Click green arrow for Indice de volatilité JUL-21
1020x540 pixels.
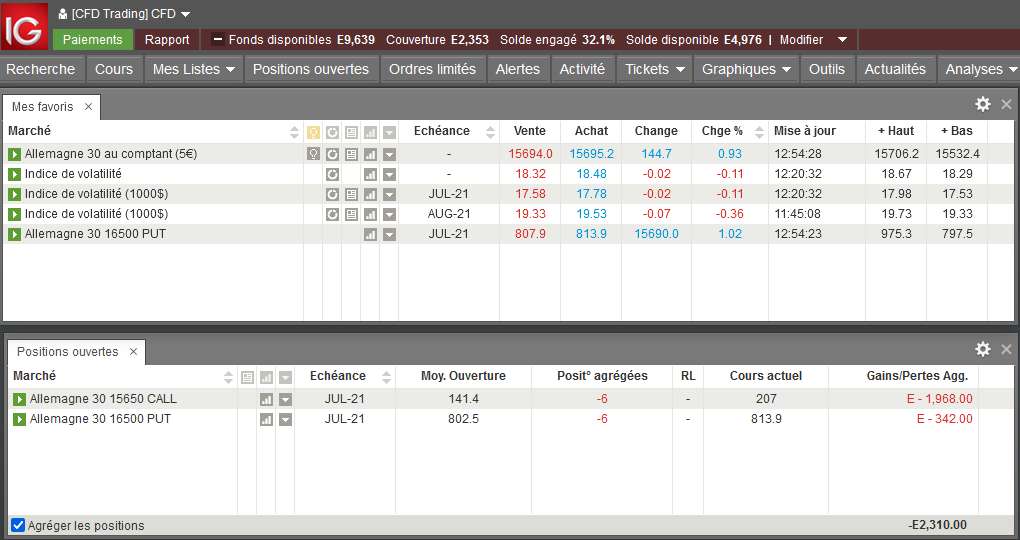click(x=14, y=194)
